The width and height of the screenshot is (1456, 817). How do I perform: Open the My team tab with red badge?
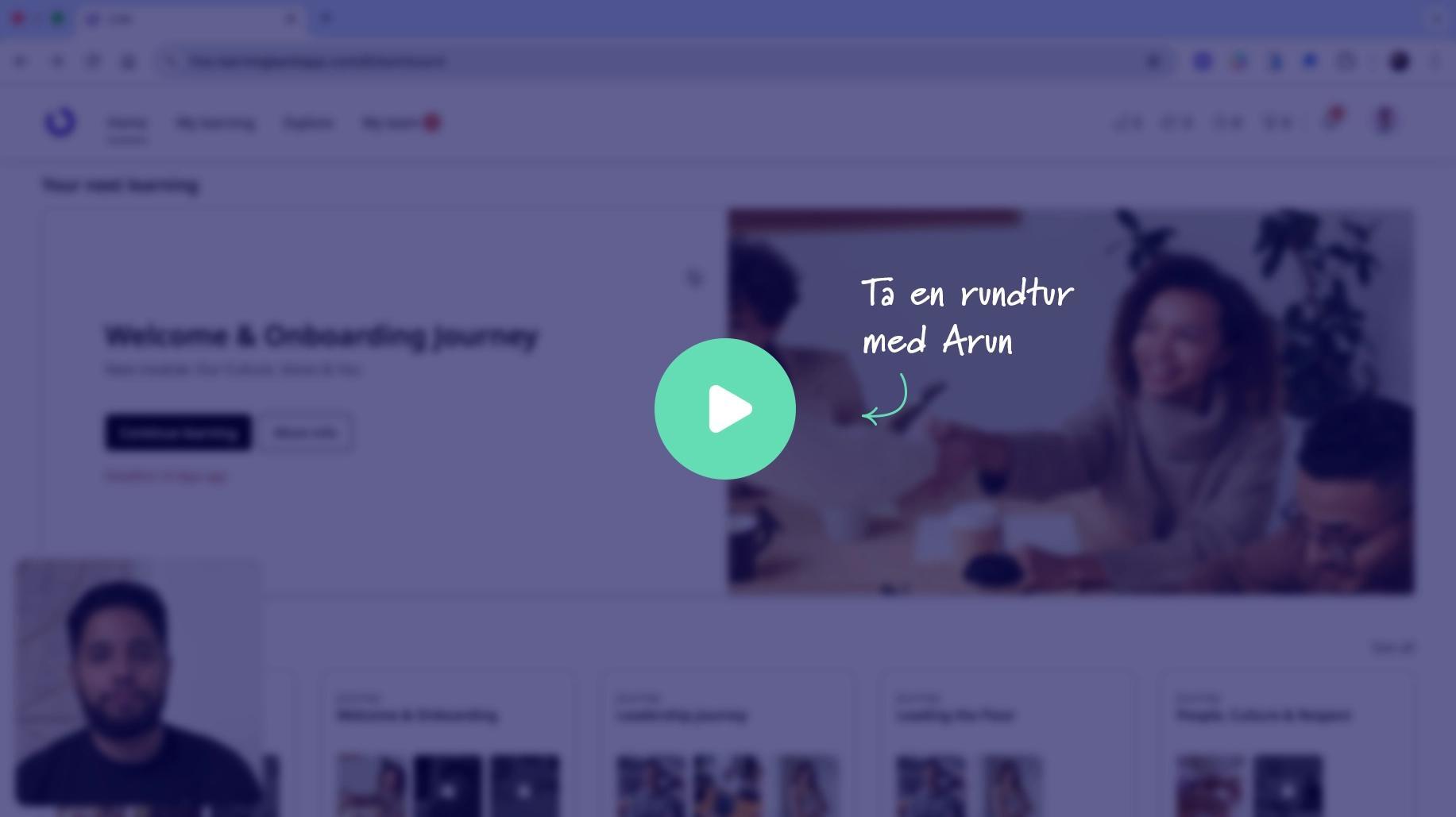pyautogui.click(x=400, y=123)
